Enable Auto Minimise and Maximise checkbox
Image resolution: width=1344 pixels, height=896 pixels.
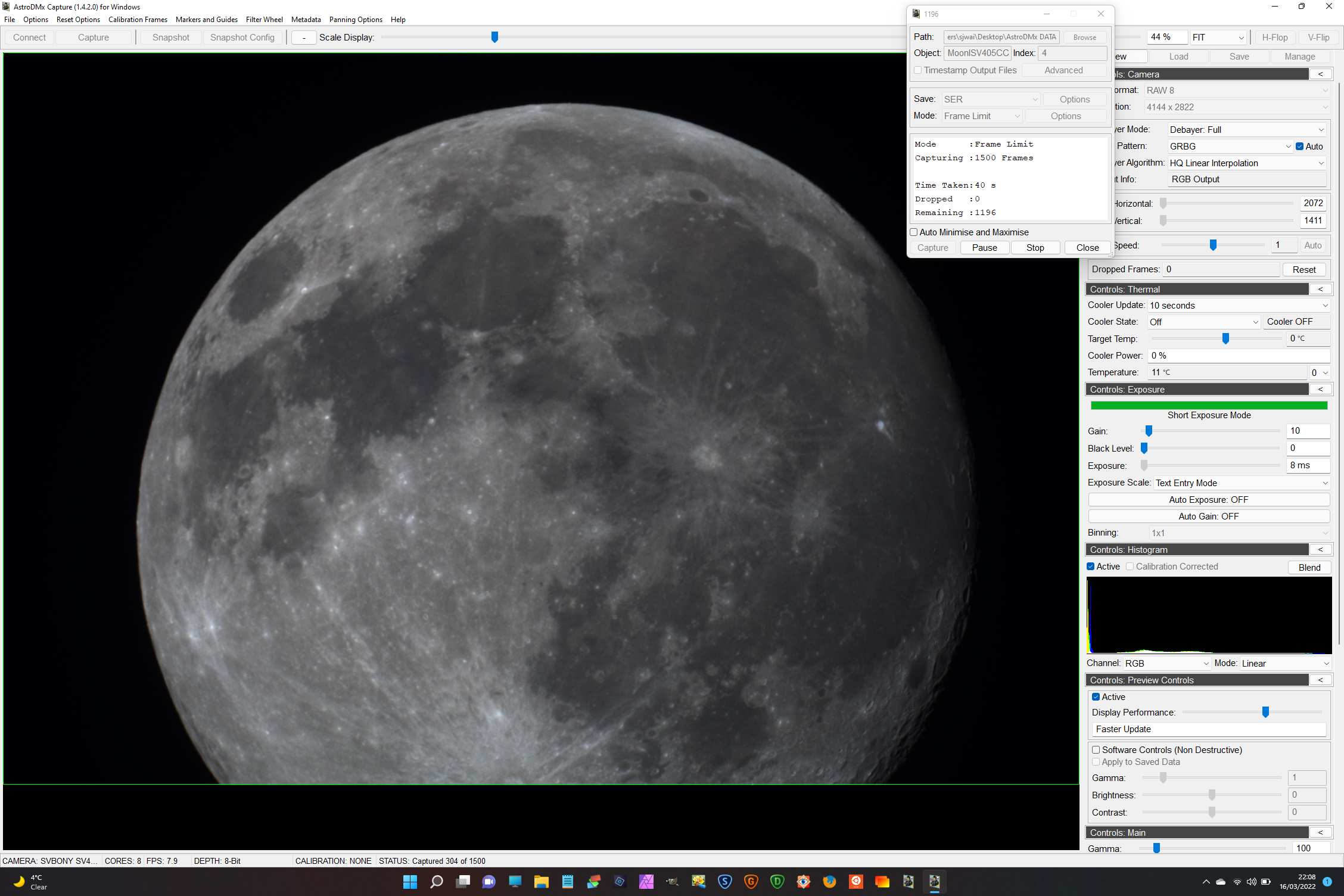[x=913, y=232]
